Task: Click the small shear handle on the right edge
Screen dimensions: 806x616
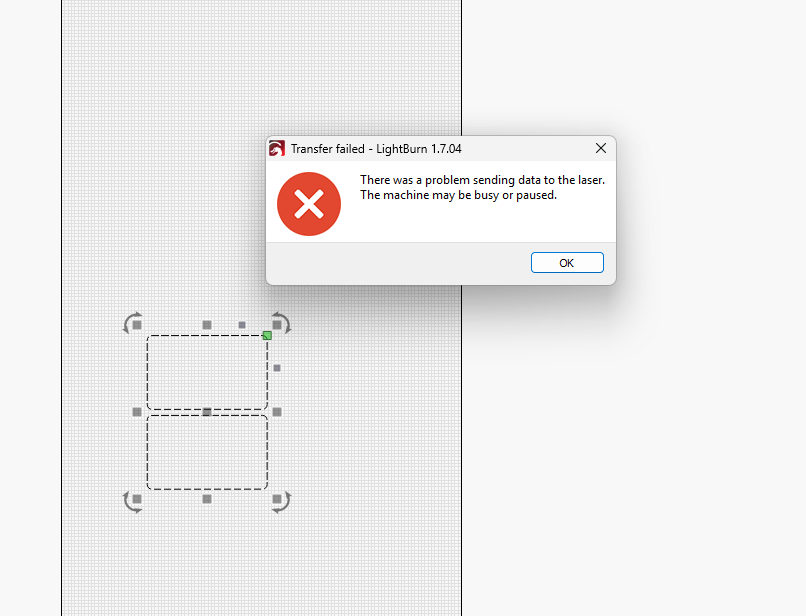Action: tap(277, 368)
